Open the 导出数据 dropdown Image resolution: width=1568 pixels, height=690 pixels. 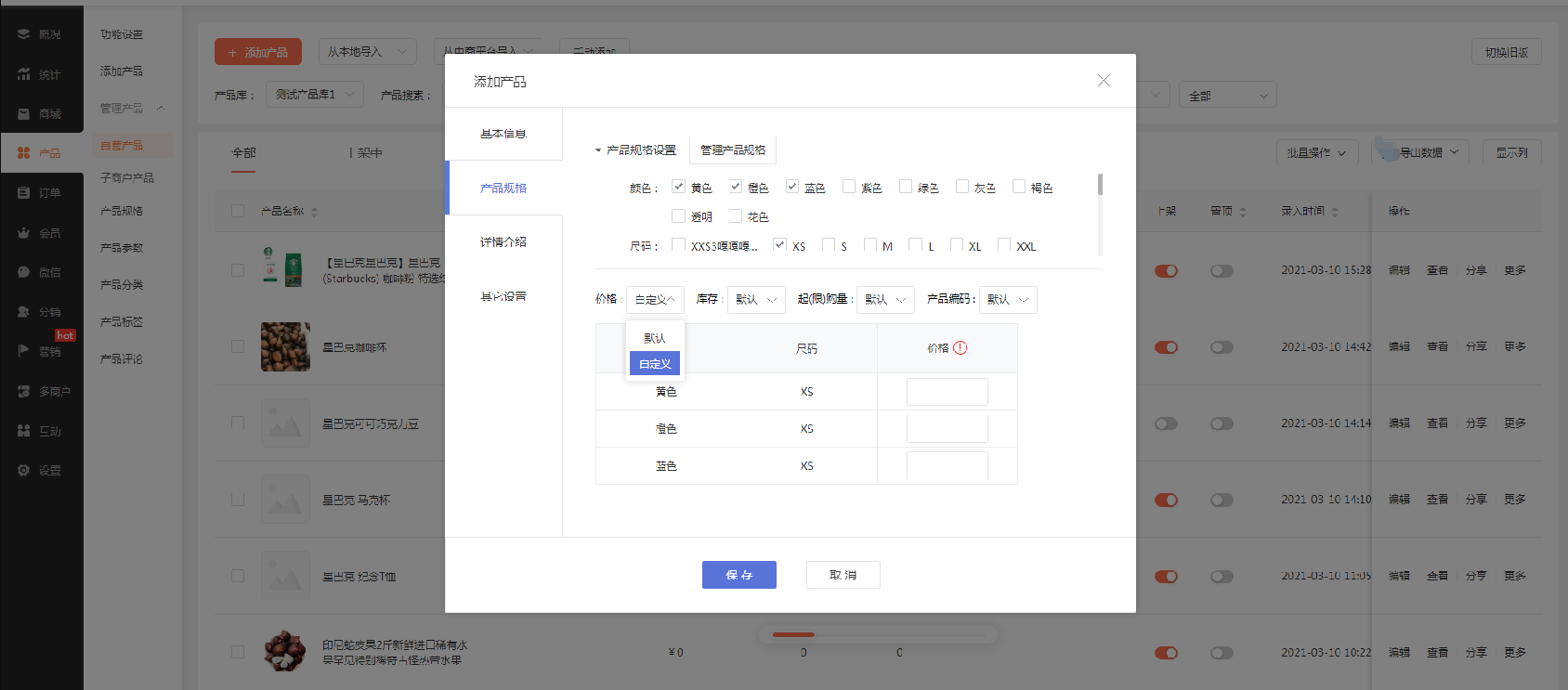click(x=1420, y=152)
